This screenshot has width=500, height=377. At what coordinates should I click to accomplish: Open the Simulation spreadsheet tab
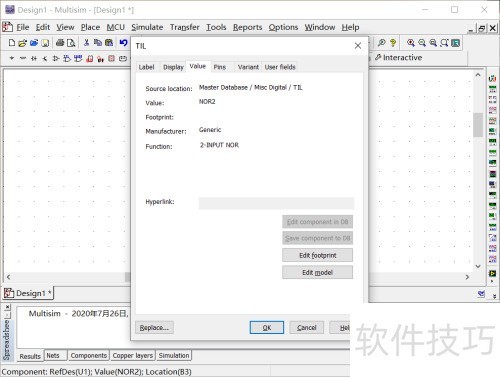174,356
